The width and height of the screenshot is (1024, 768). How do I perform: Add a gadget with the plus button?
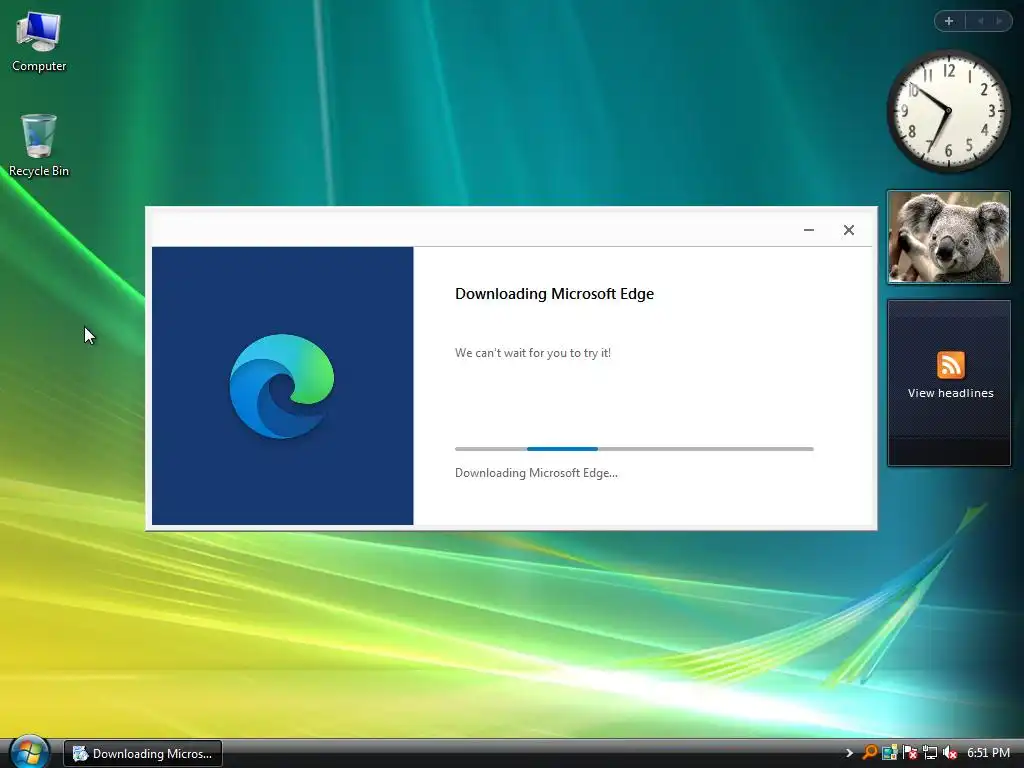[949, 21]
